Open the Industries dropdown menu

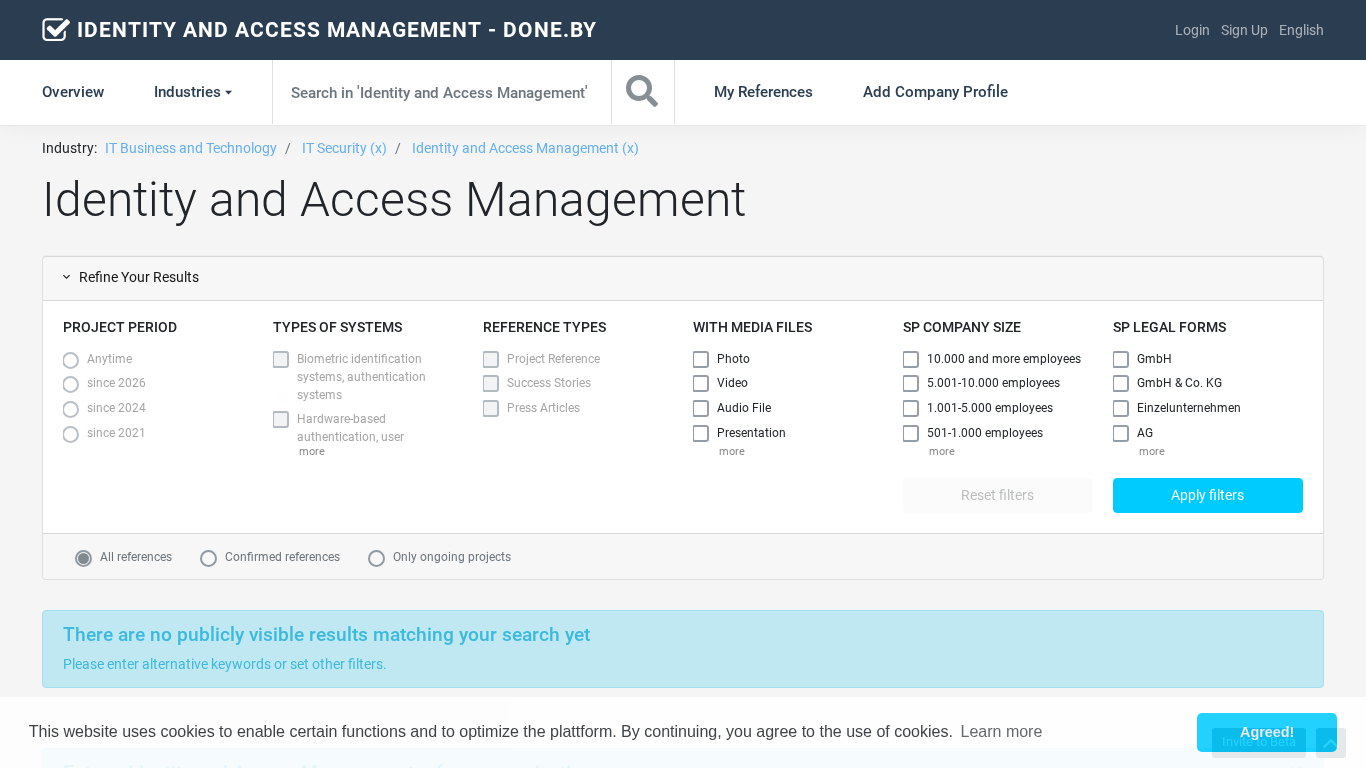point(192,92)
